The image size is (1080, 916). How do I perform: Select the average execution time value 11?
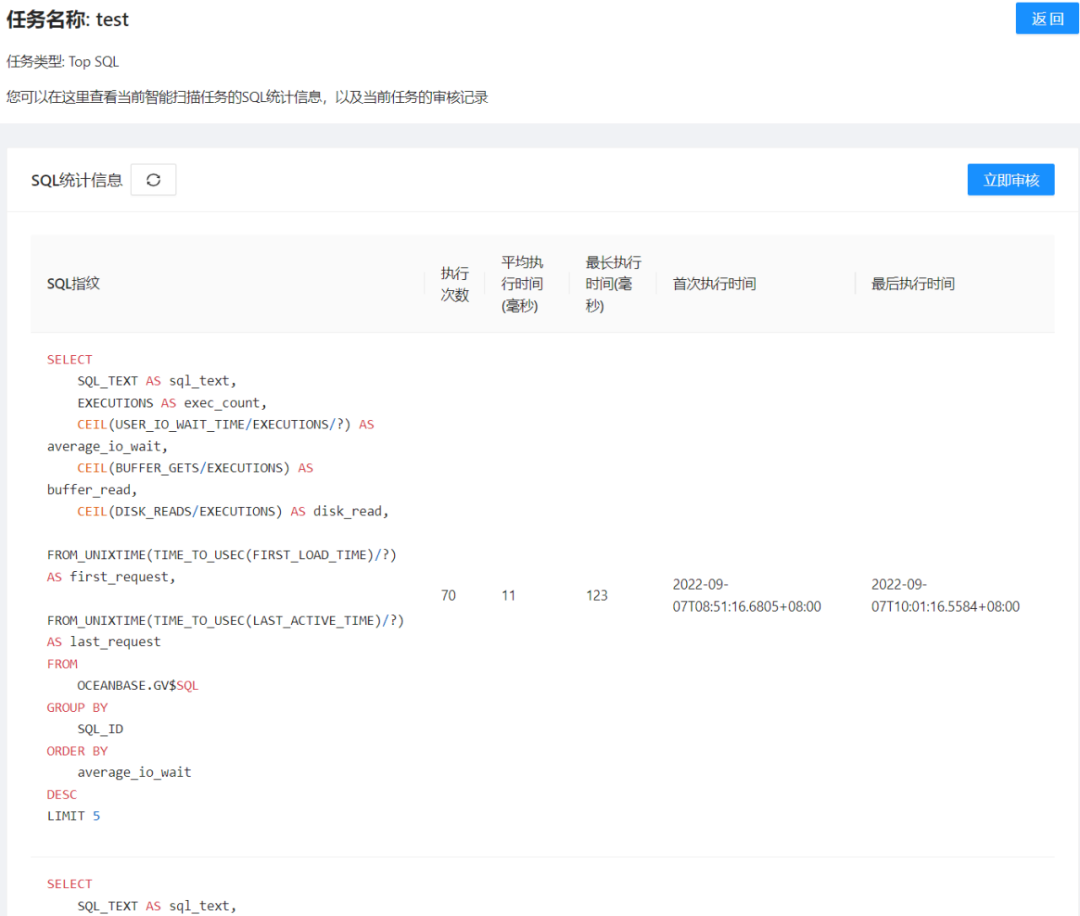pyautogui.click(x=508, y=595)
